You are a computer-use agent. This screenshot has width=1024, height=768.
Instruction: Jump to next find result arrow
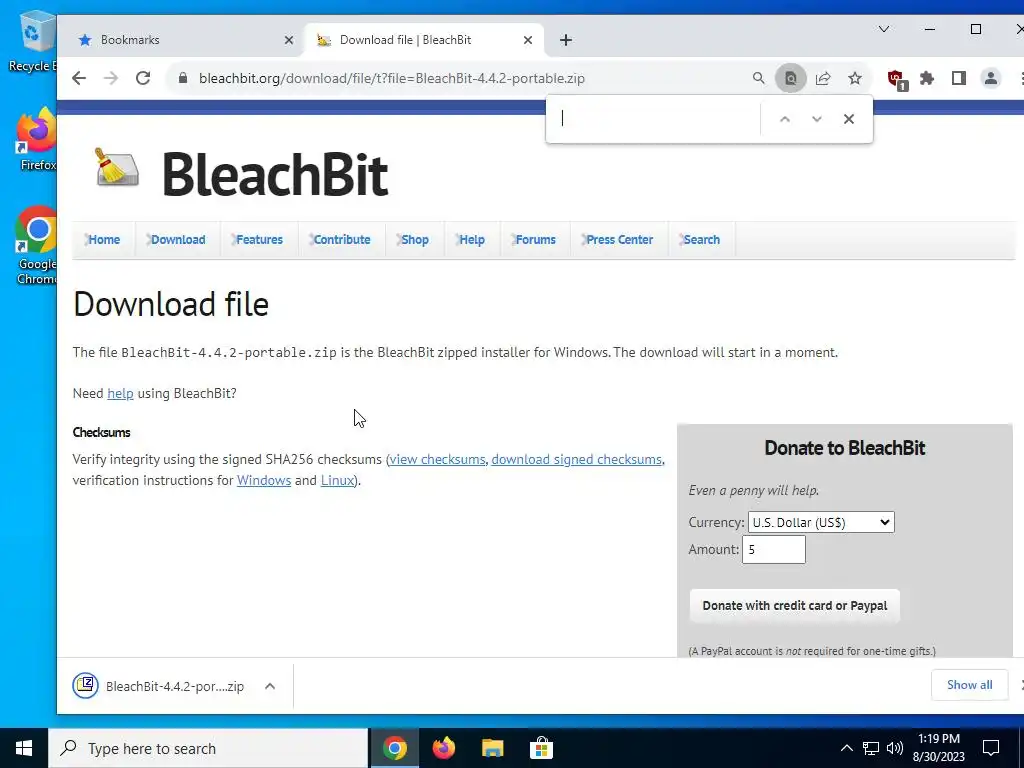pyautogui.click(x=816, y=119)
